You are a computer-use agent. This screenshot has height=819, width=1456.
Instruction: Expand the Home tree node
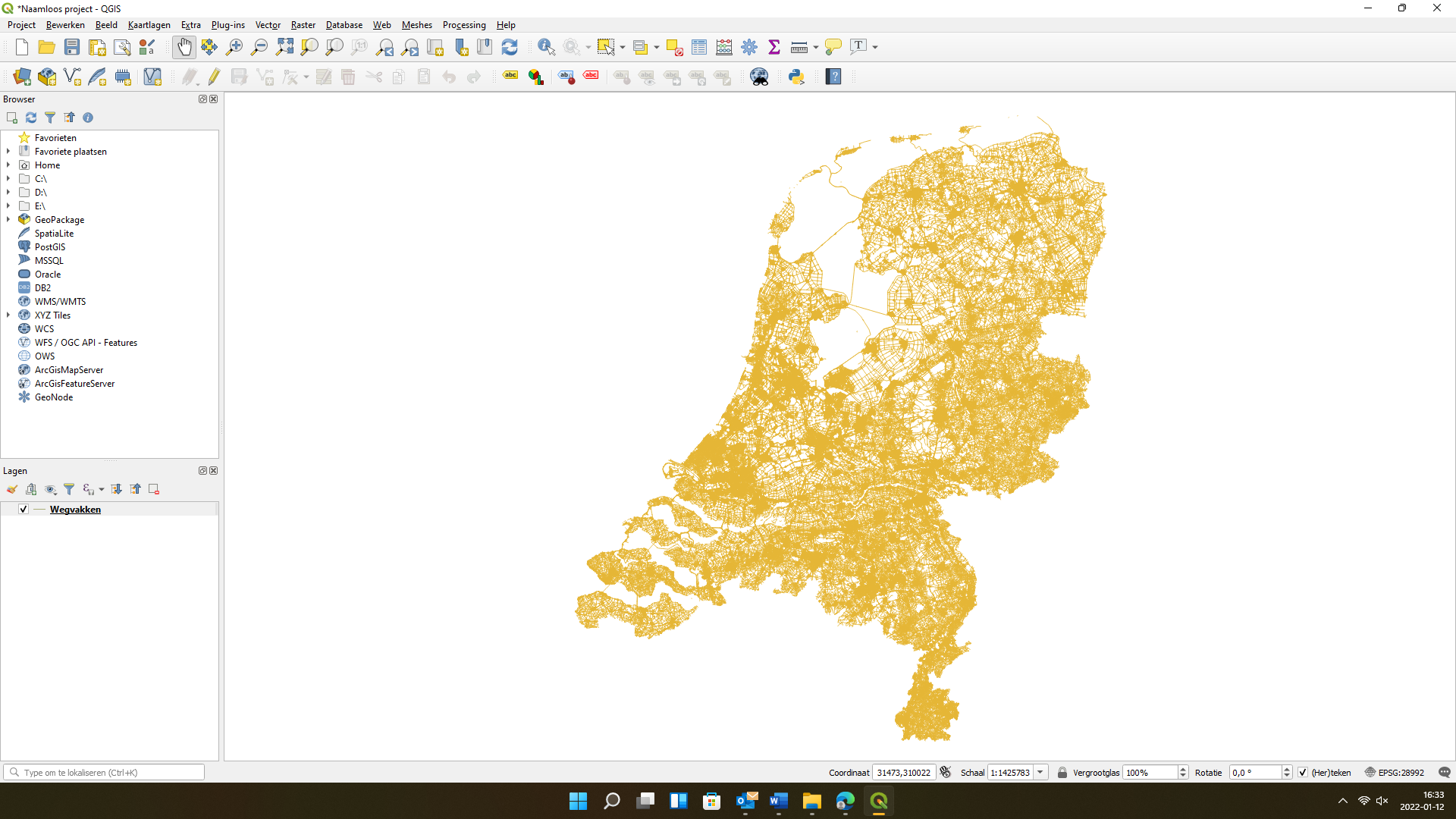tap(8, 165)
